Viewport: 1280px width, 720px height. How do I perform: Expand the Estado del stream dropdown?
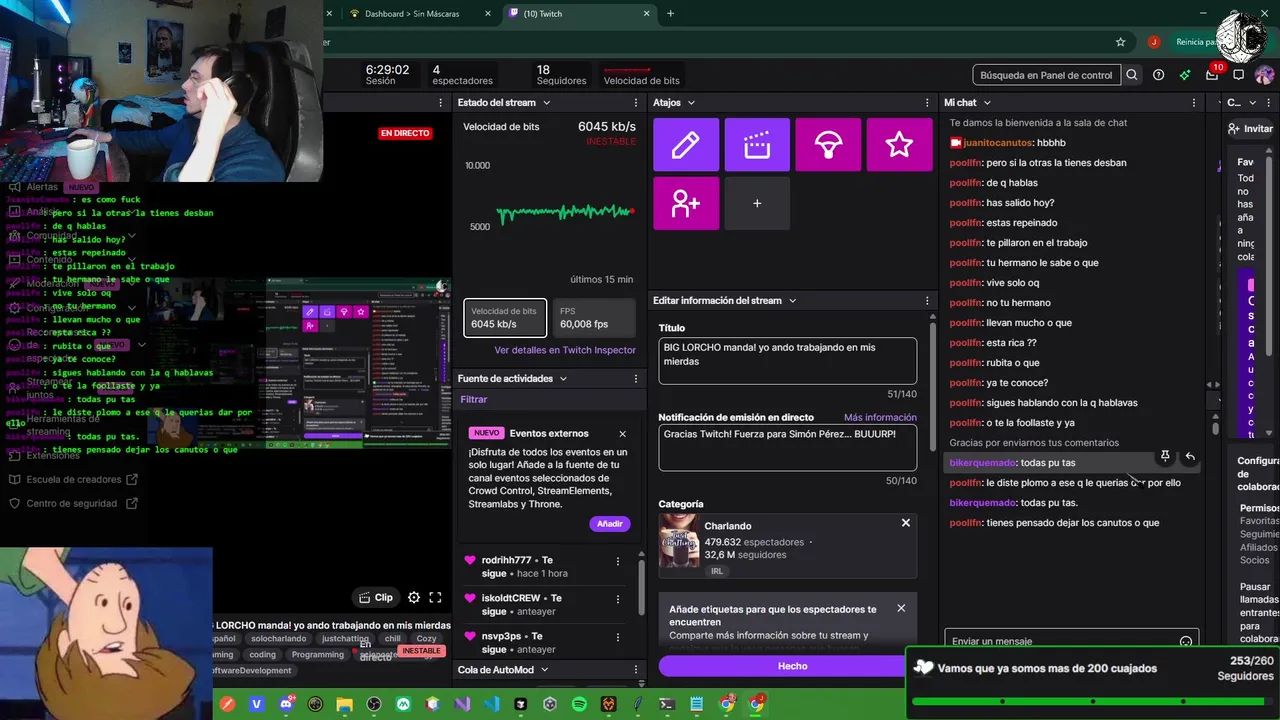546,103
